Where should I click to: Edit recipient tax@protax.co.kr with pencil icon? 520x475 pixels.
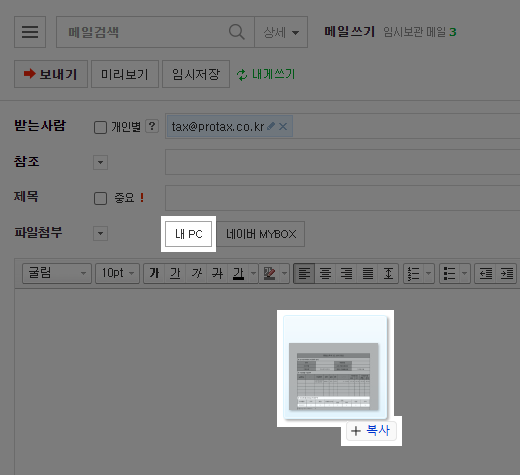[x=271, y=126]
